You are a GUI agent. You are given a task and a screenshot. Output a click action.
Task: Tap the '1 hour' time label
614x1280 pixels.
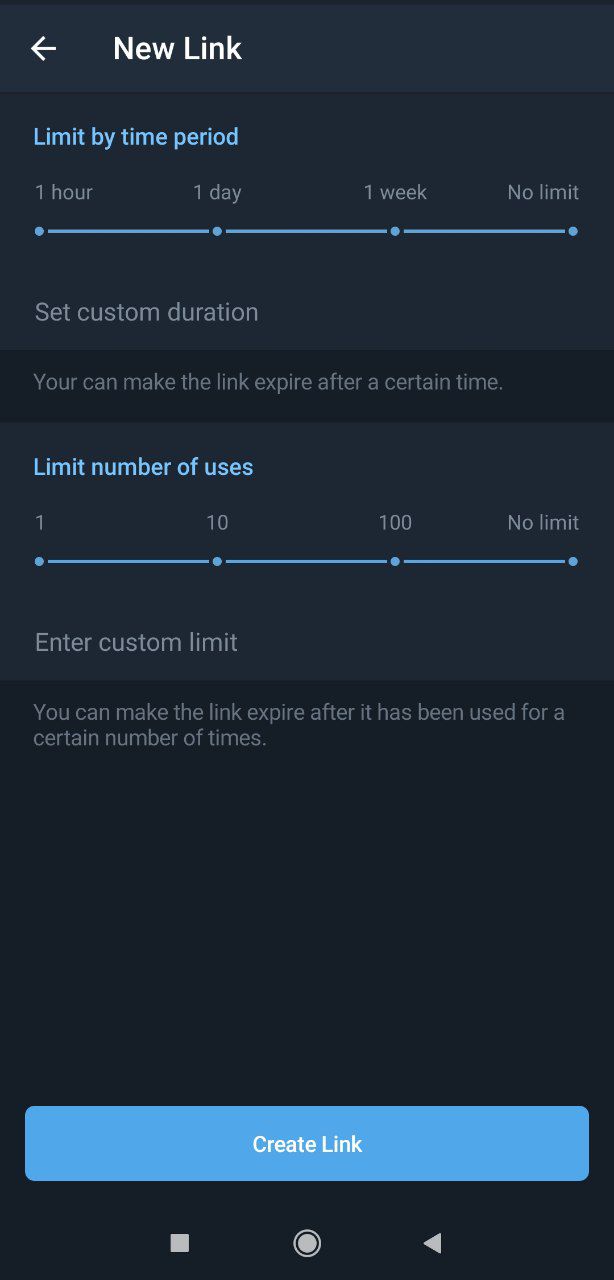[64, 192]
